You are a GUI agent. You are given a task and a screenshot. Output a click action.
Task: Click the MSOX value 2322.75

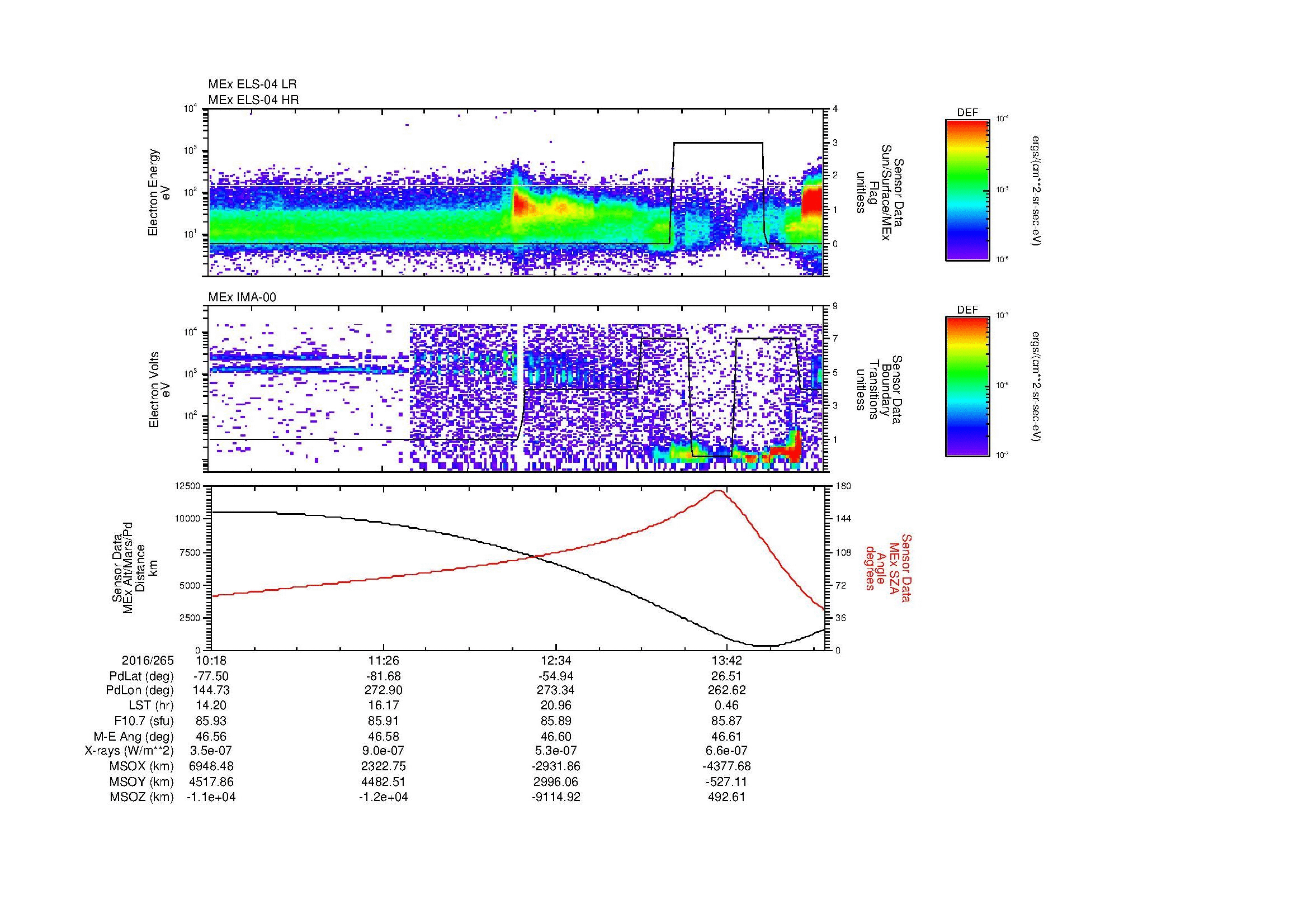[384, 767]
